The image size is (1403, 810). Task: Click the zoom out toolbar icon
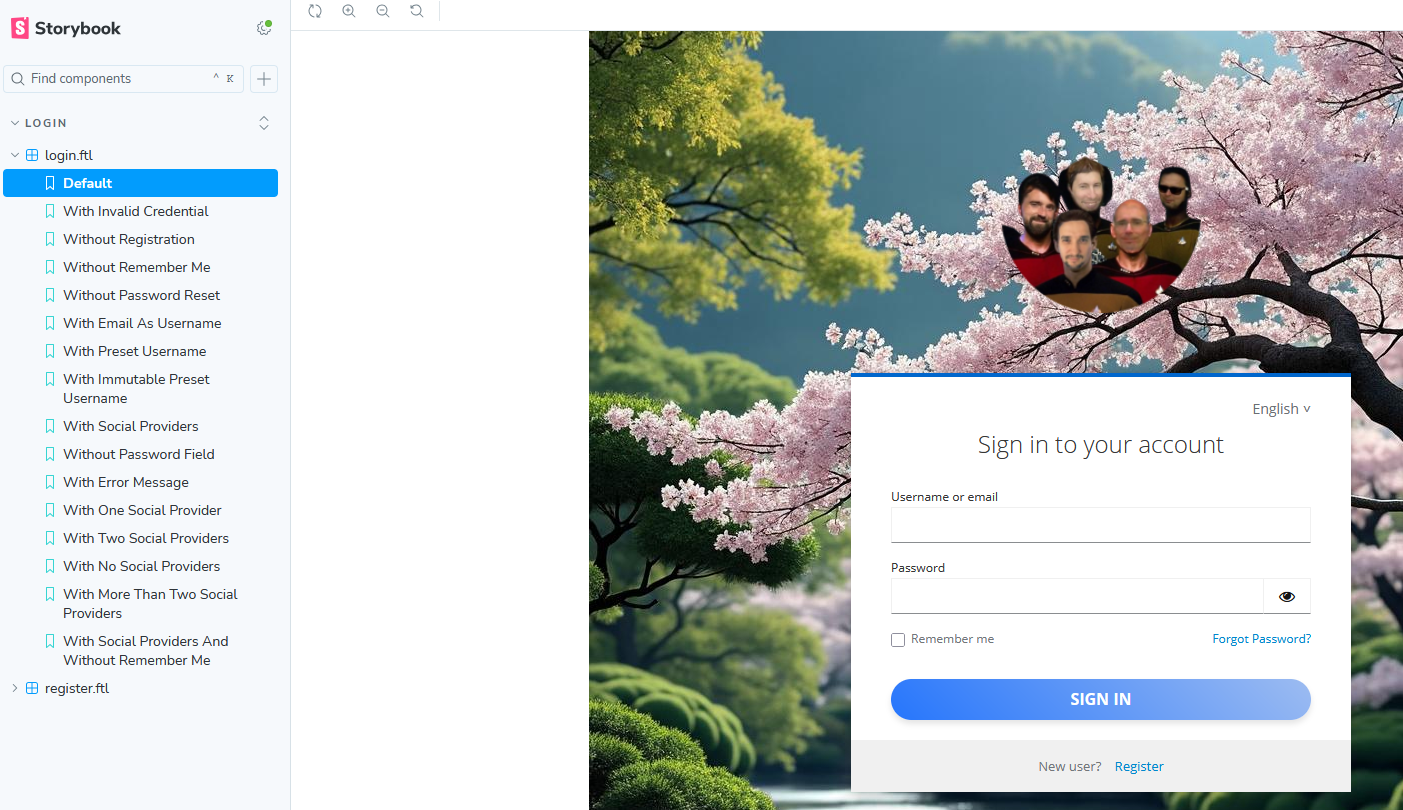pos(383,11)
